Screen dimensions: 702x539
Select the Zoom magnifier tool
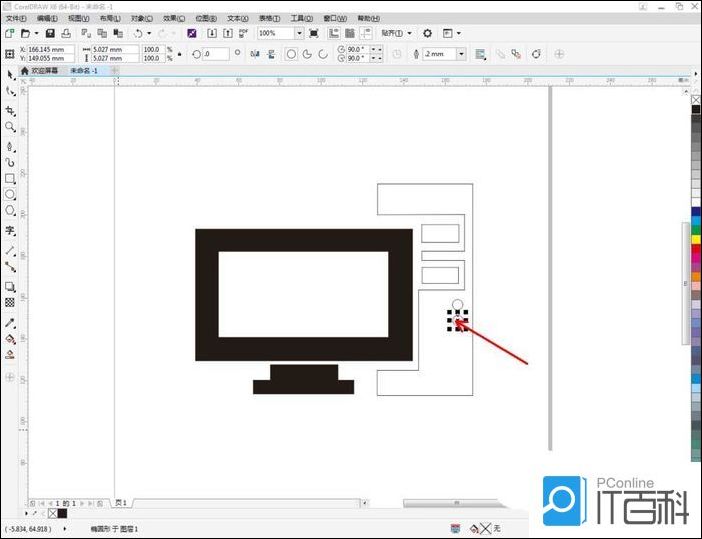click(10, 127)
